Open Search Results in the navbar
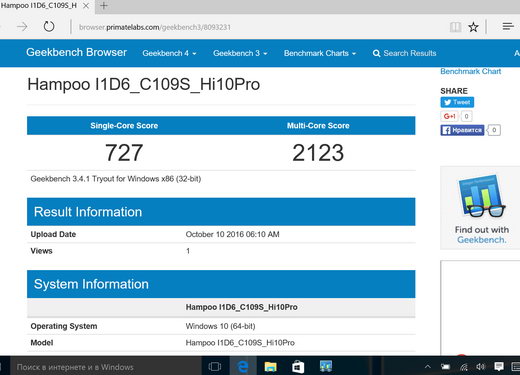520x375 pixels. pos(404,53)
